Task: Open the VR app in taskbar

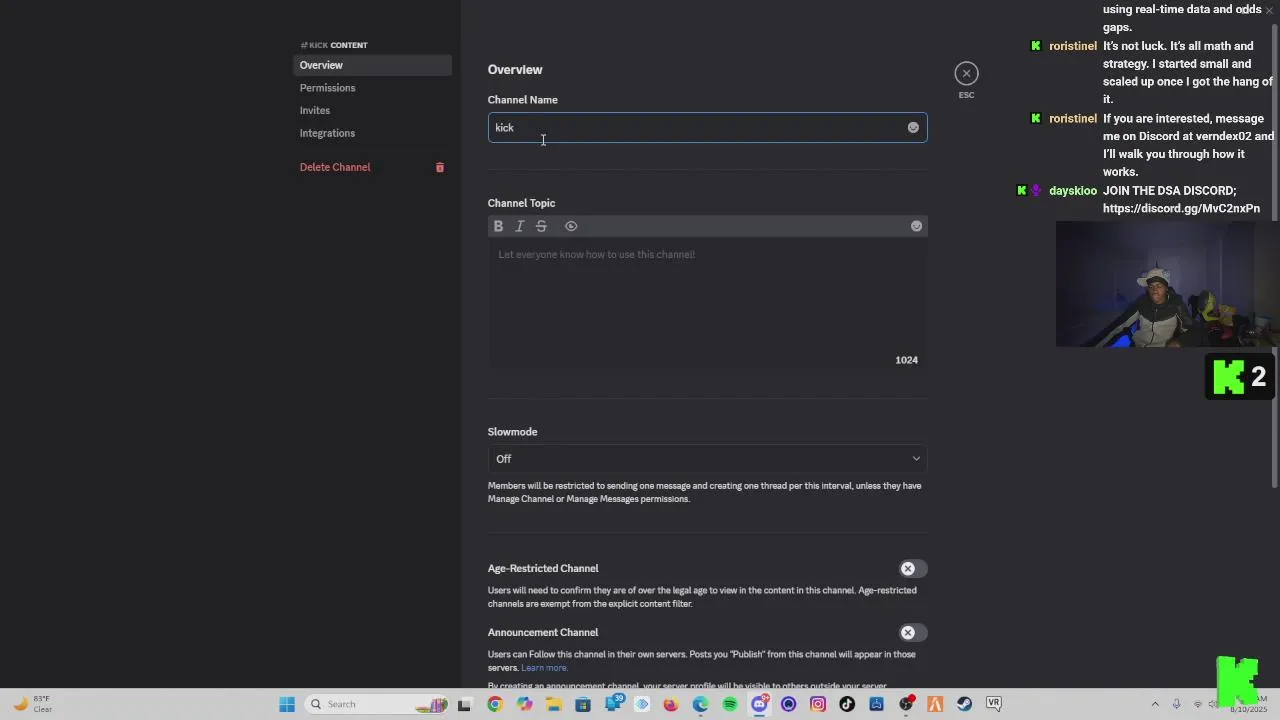Action: [x=994, y=704]
